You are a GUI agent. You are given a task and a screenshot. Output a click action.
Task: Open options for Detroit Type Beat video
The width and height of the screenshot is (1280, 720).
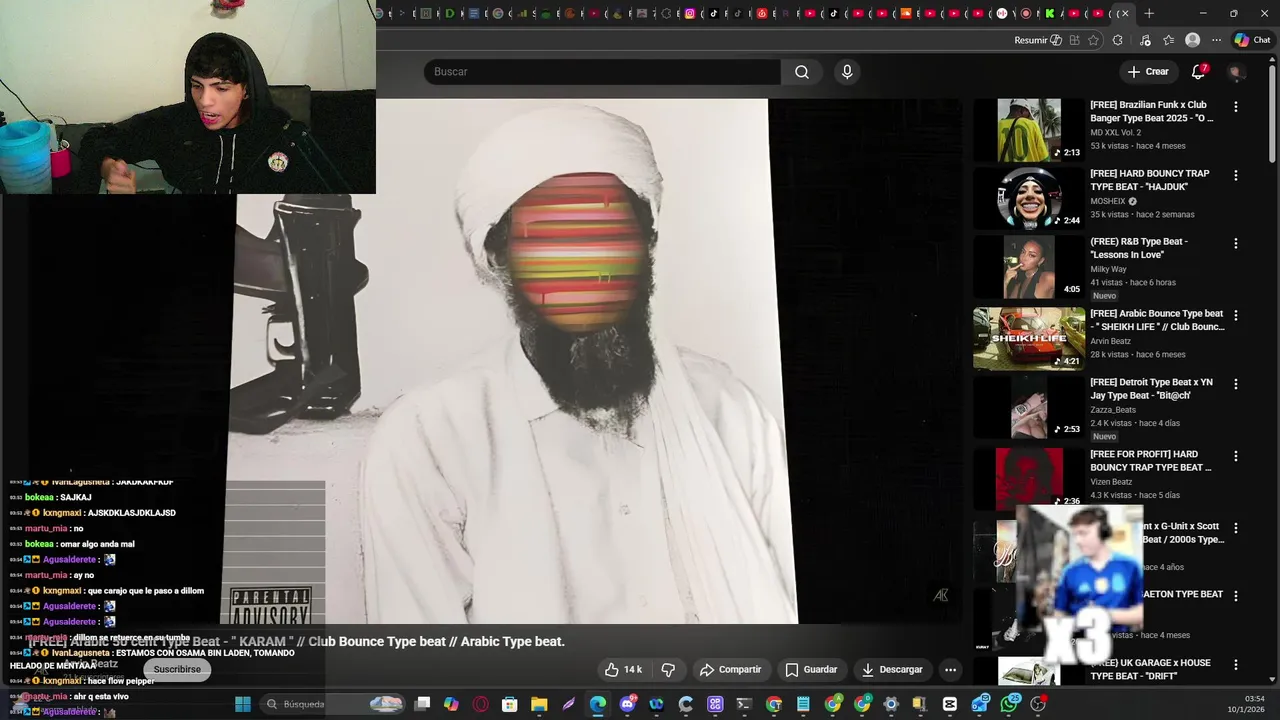coord(1235,384)
